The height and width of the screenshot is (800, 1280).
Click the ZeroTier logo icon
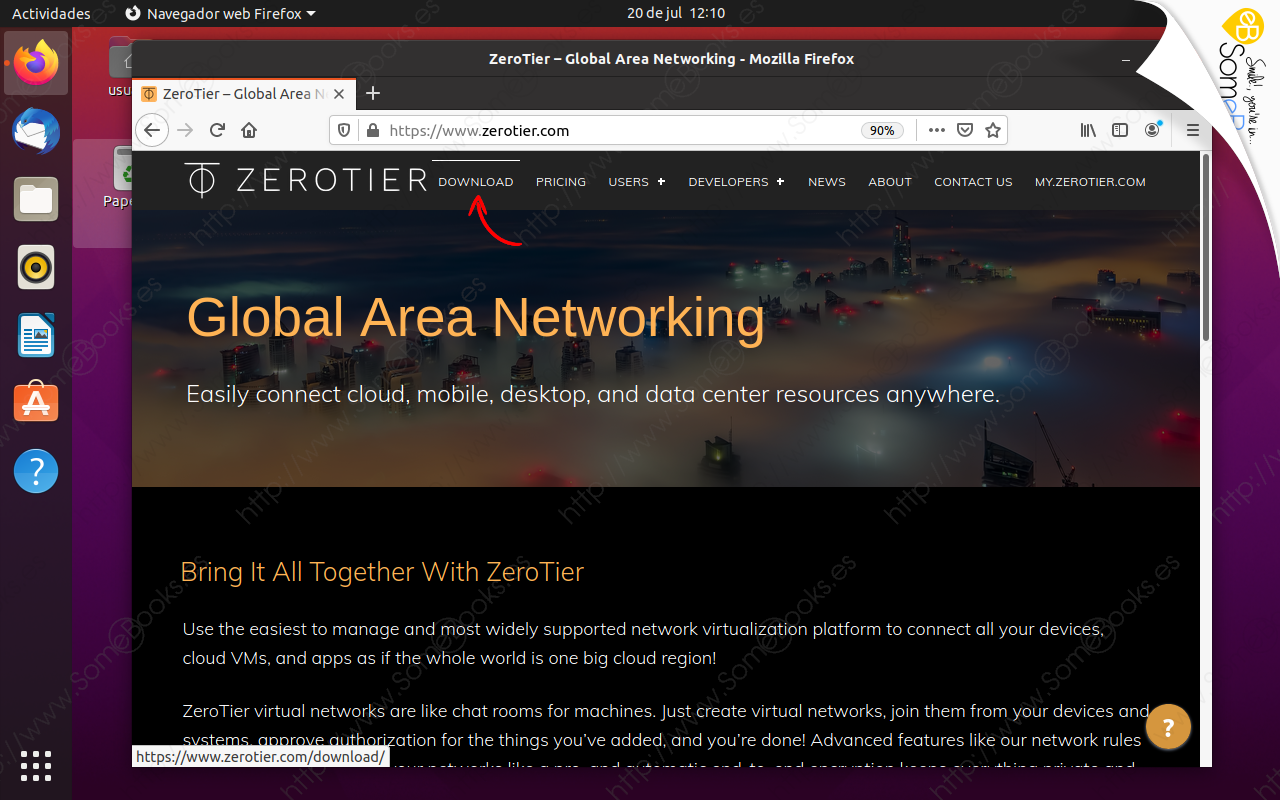click(201, 180)
